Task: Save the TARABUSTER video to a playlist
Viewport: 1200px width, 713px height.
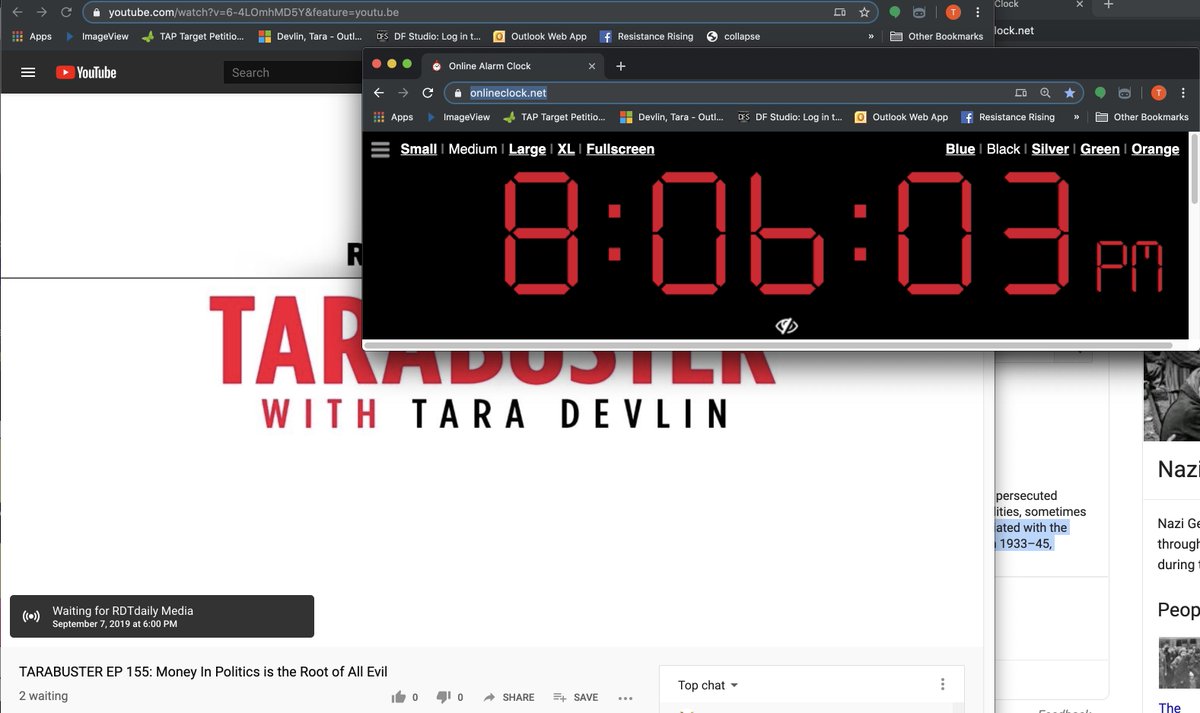Action: tap(576, 697)
